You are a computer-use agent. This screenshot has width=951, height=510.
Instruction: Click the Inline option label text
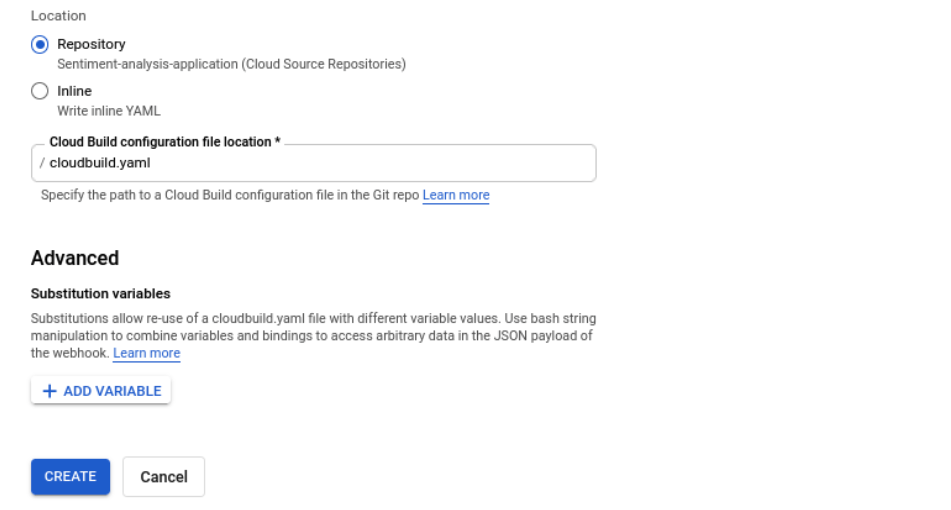coord(74,91)
